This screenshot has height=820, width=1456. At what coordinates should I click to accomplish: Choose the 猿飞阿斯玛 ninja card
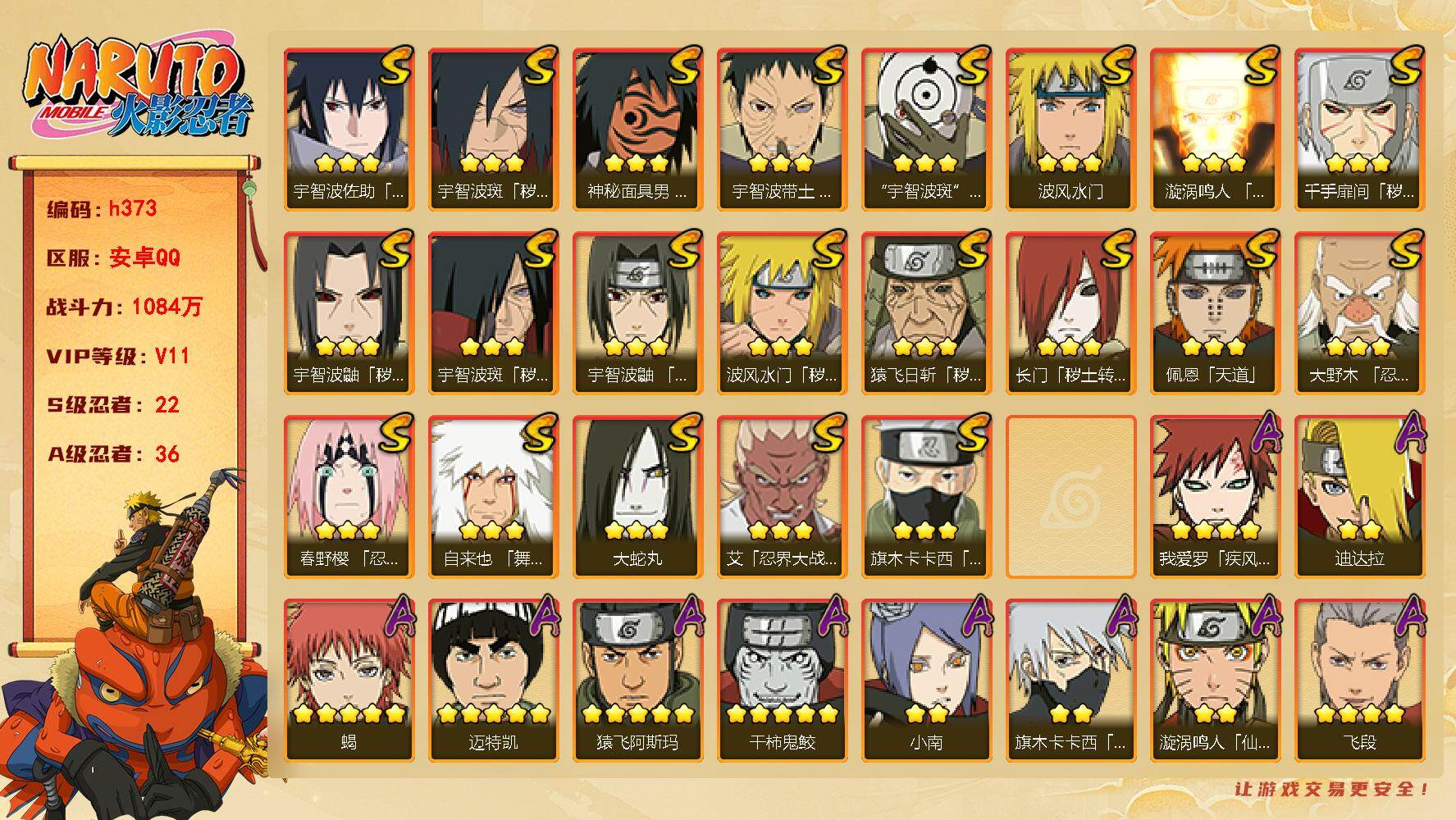pos(637,681)
